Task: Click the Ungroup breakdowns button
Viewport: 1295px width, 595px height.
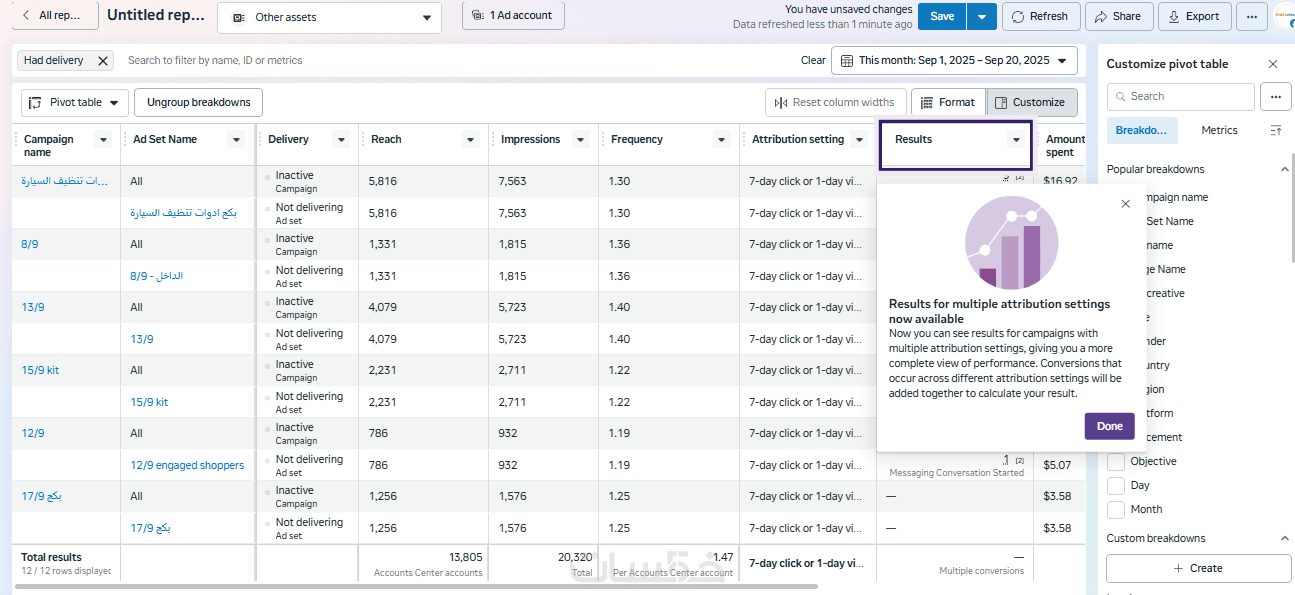Action: pos(198,102)
